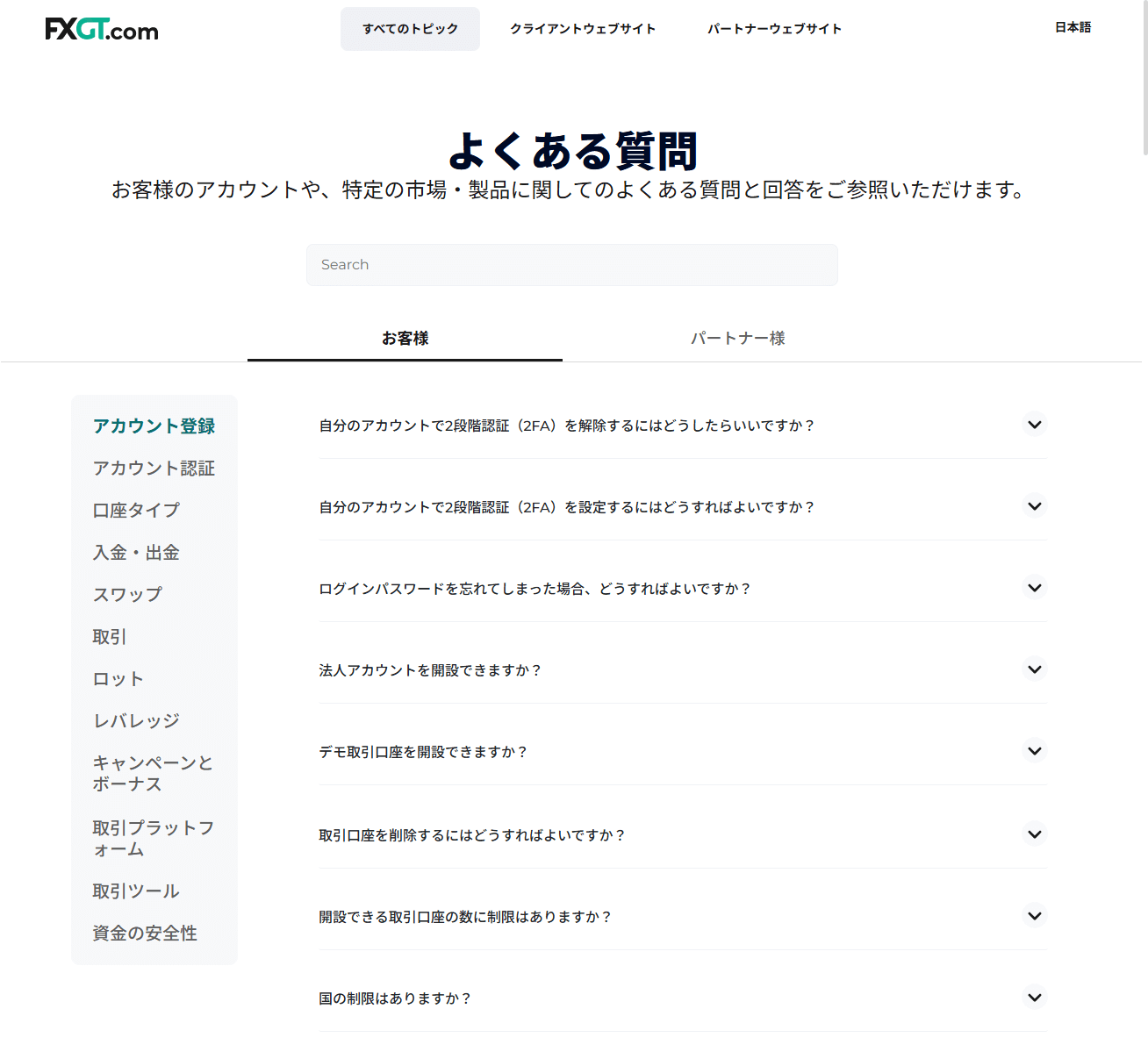This screenshot has height=1059, width=1148.
Task: Open the 日本語 language selector
Action: [x=1073, y=27]
